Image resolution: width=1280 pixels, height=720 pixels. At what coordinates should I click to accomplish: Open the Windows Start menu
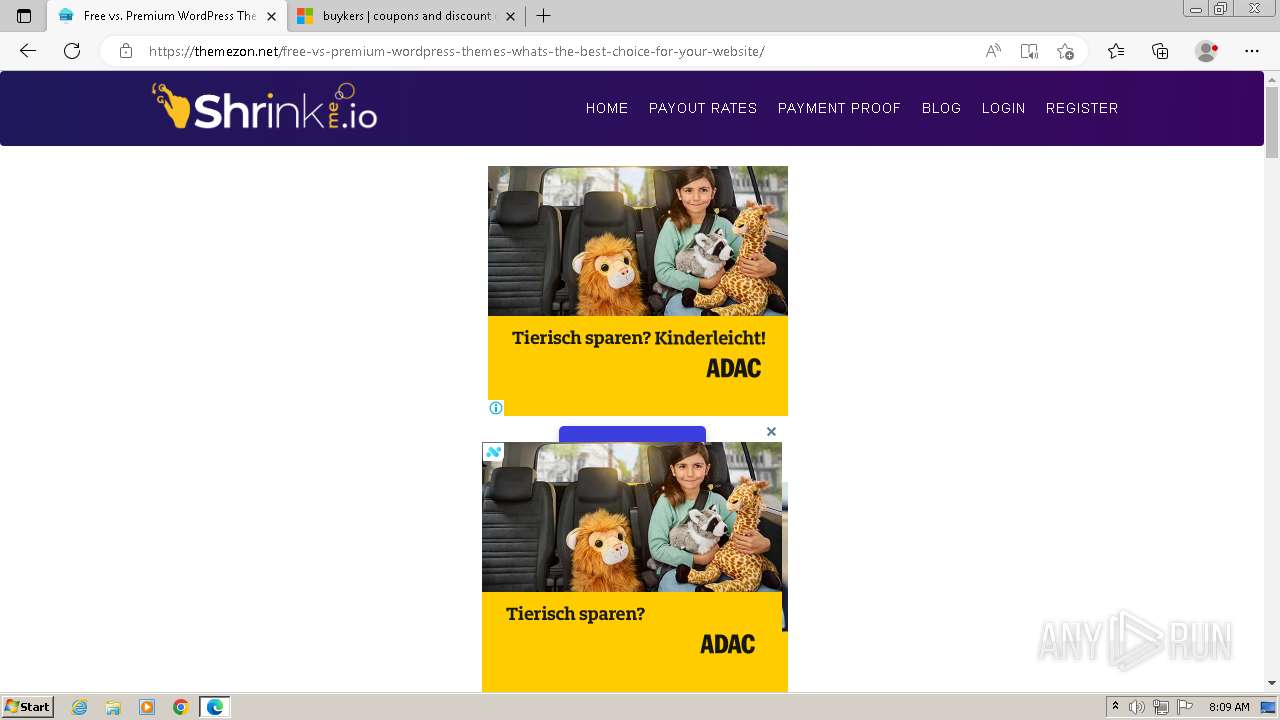28,707
